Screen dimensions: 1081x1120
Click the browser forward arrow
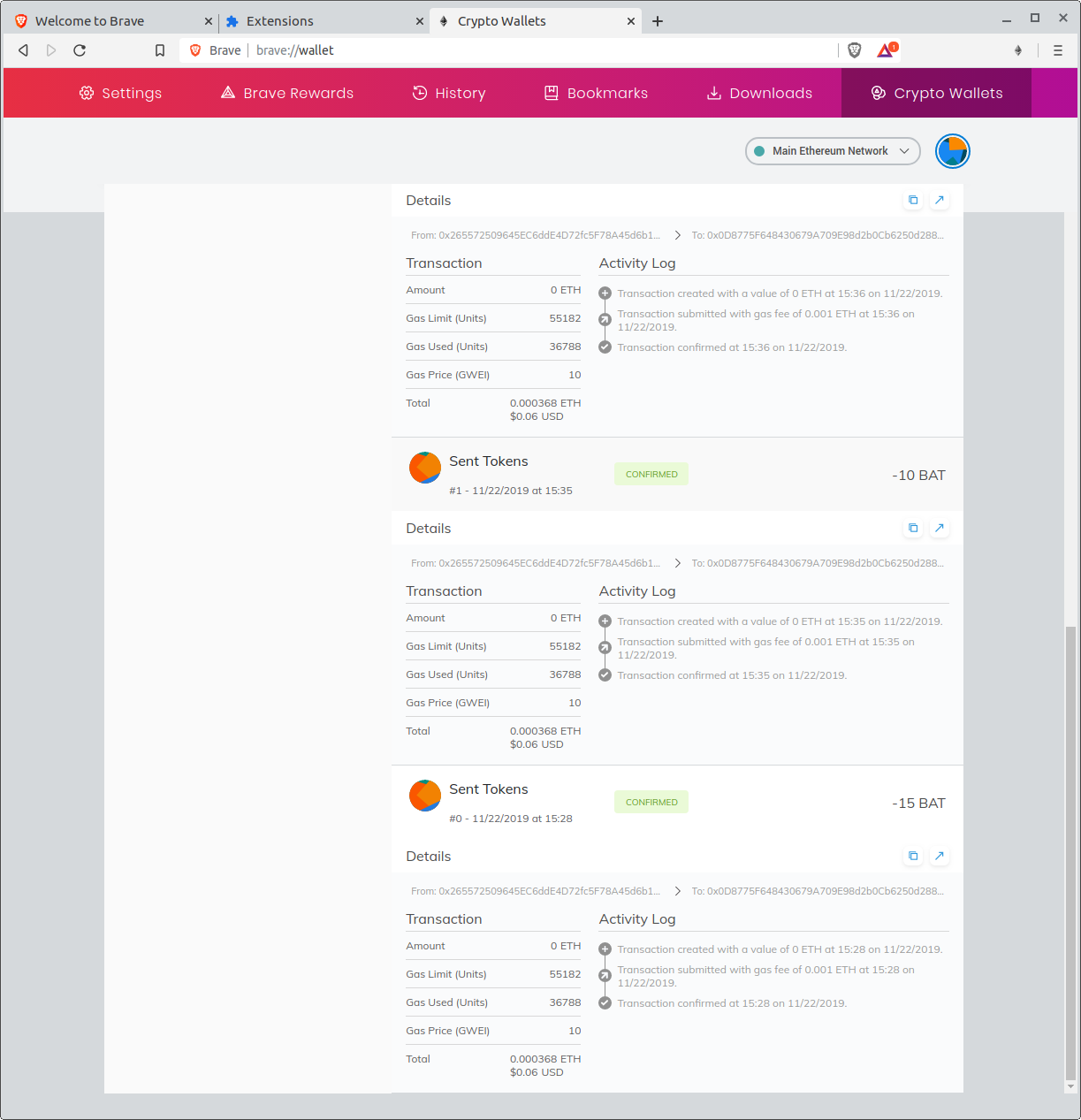coord(51,50)
